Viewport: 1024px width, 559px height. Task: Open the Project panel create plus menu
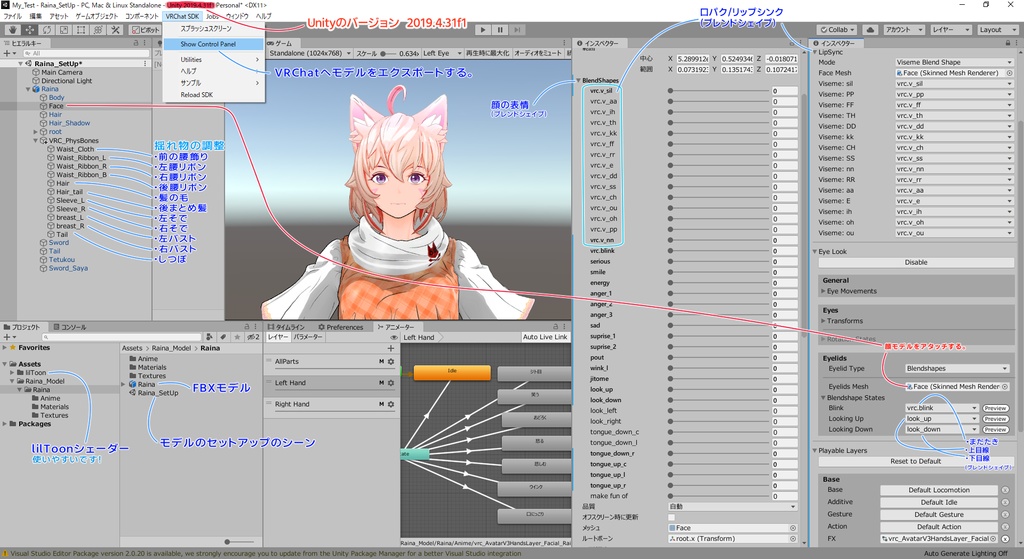pos(8,337)
